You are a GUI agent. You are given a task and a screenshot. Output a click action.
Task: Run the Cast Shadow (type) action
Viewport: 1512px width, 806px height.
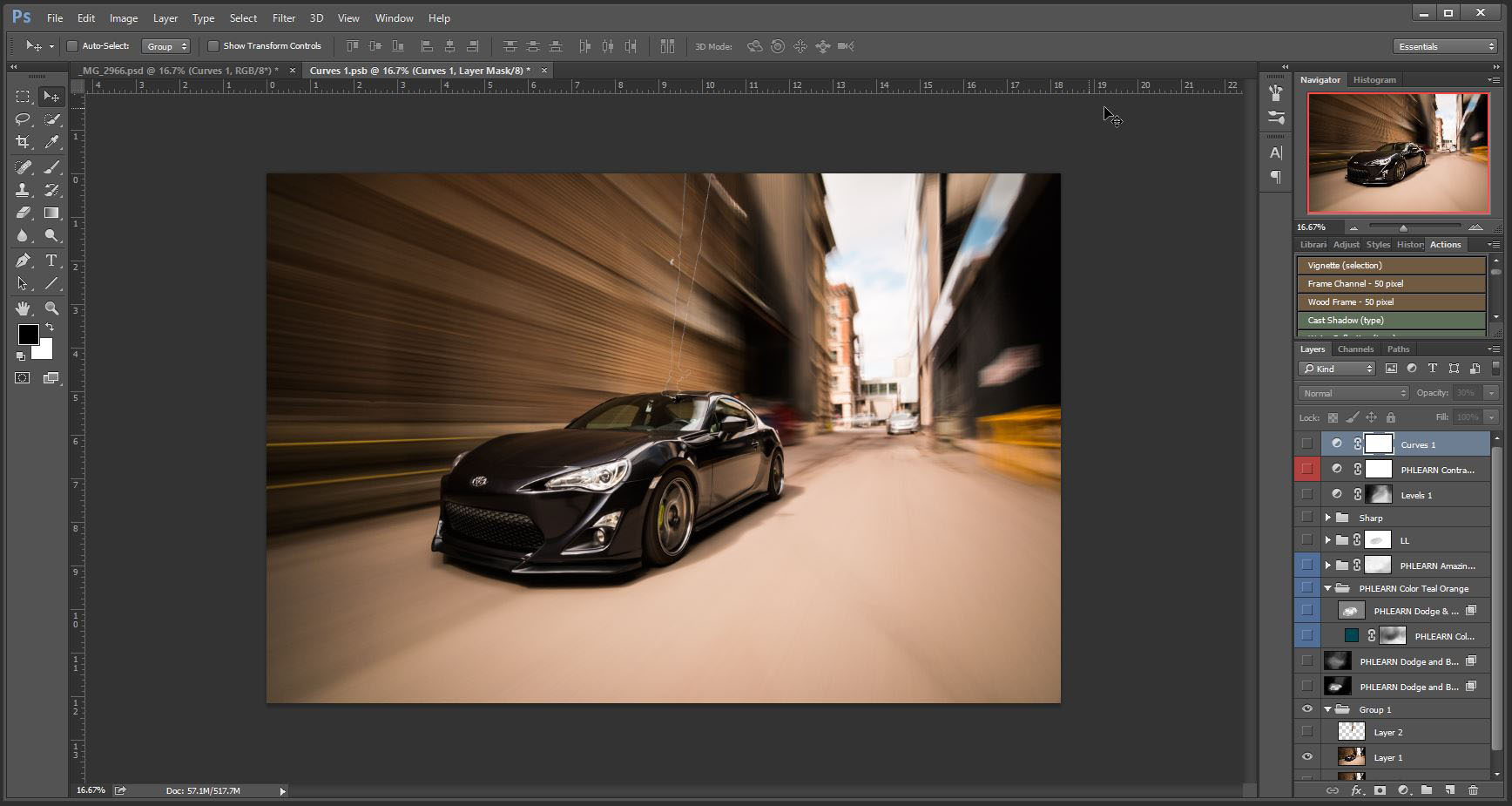click(1392, 320)
